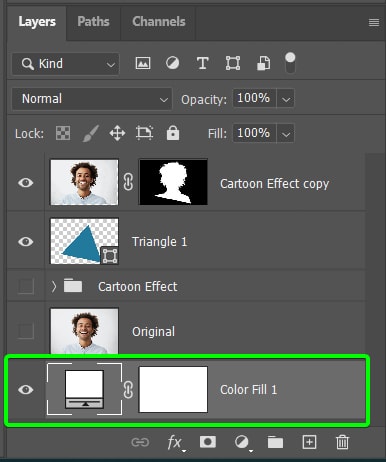
Task: Filter for shape layers icon
Action: click(233, 63)
